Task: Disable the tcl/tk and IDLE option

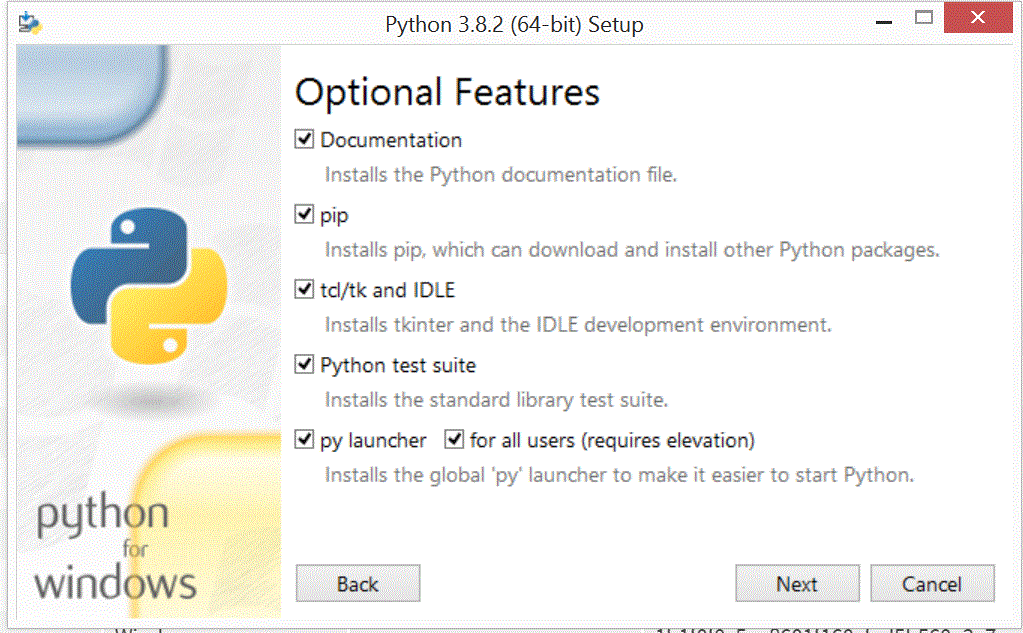Action: click(x=304, y=289)
